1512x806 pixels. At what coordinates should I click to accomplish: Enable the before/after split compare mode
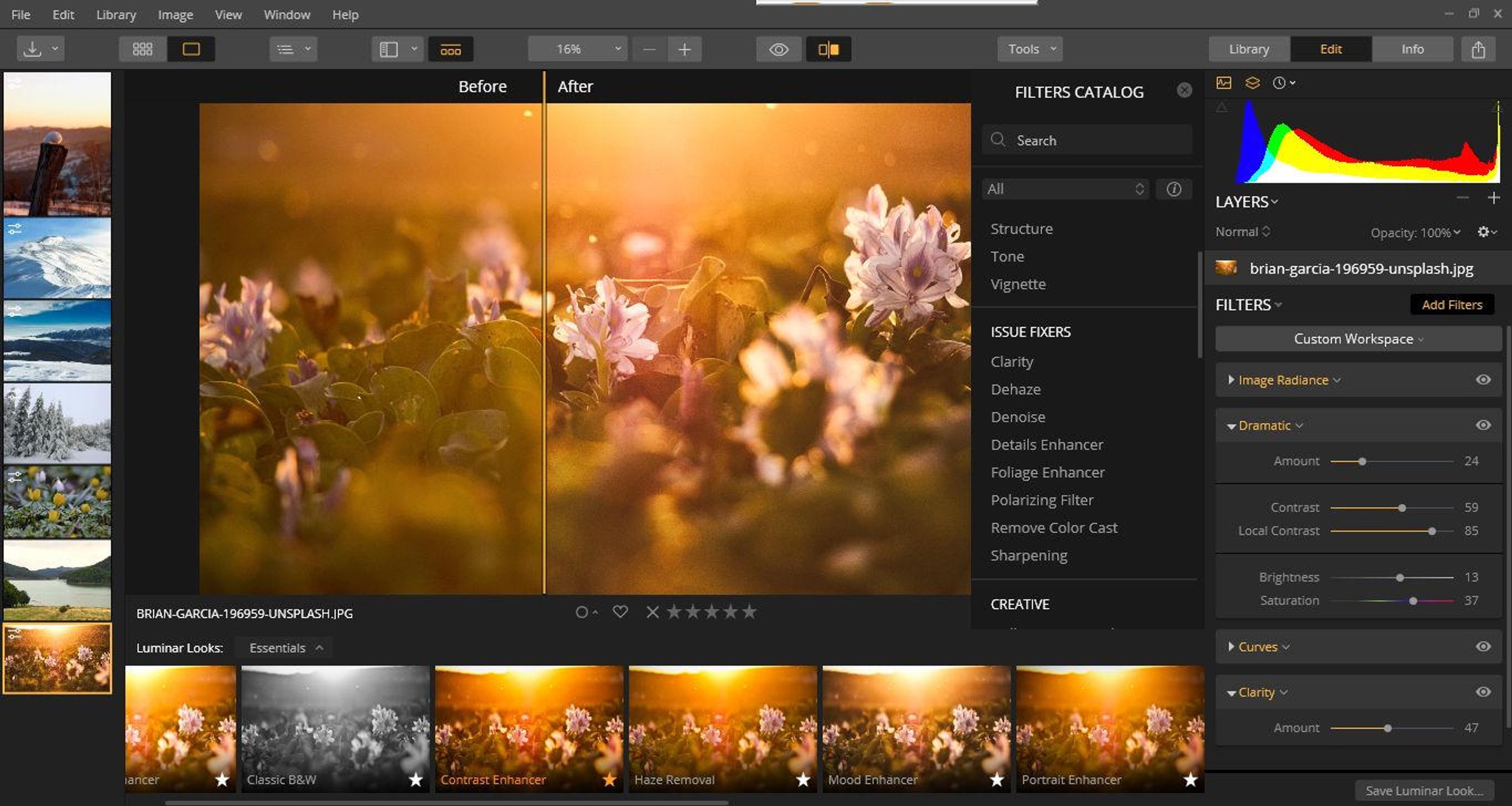[828, 50]
